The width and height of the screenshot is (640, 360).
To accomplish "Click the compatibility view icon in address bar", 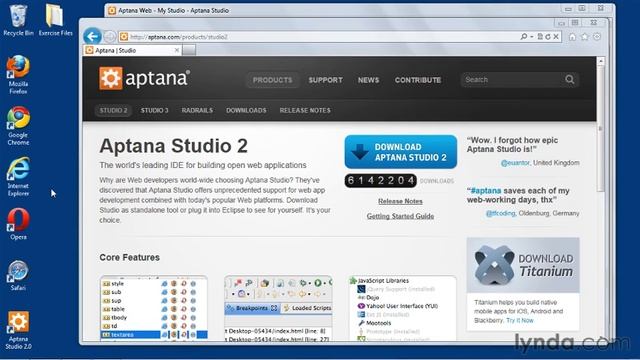I will pyautogui.click(x=540, y=37).
